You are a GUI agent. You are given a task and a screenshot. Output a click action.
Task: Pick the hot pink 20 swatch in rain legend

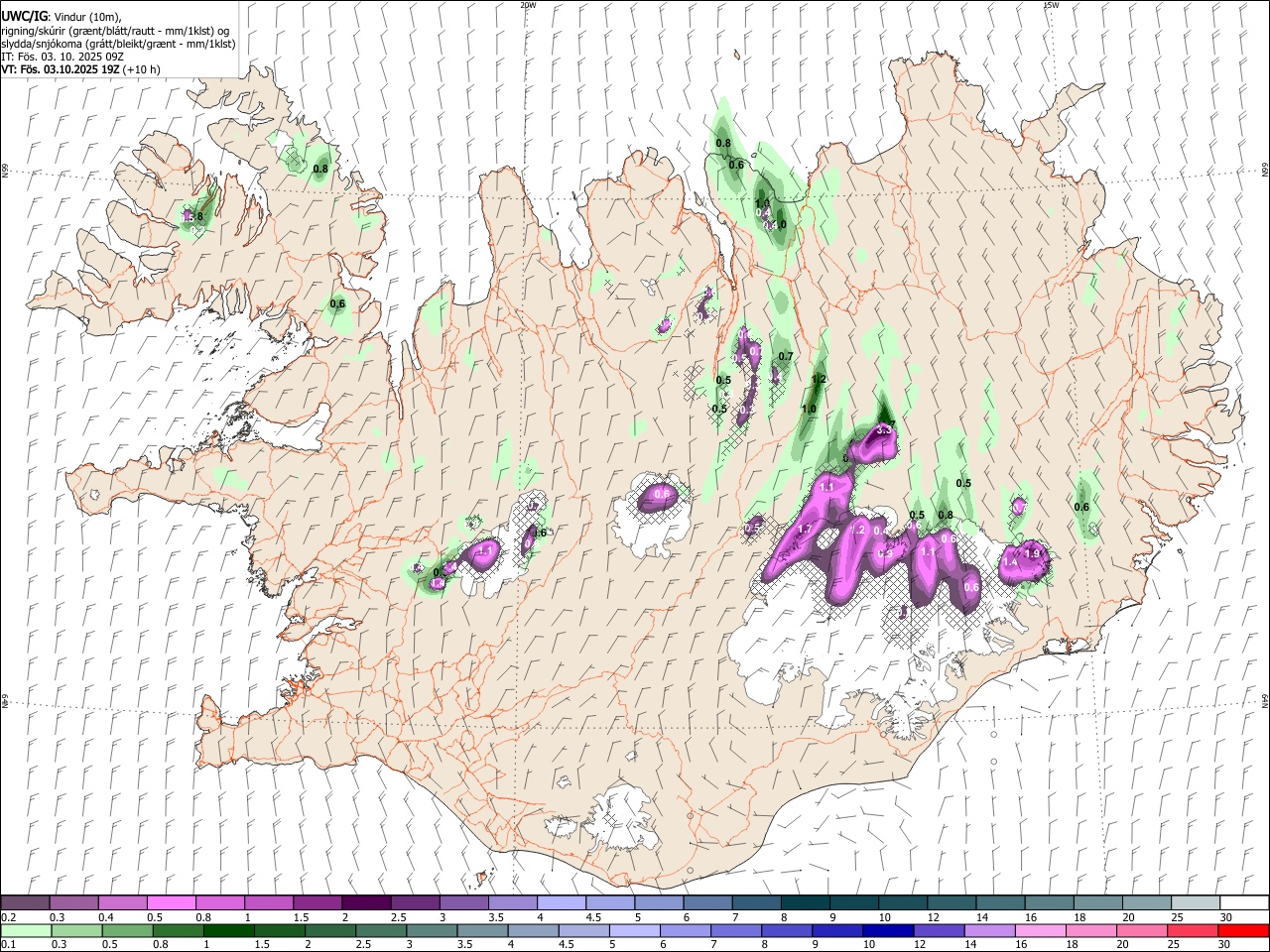[1140, 930]
